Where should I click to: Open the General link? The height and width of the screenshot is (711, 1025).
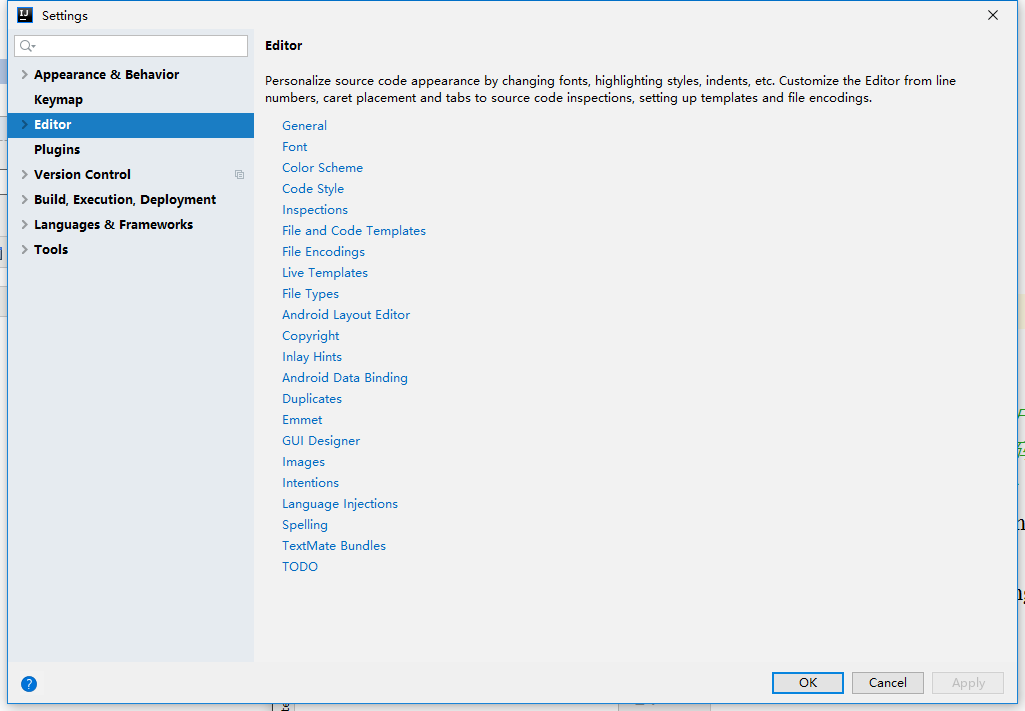click(x=304, y=125)
